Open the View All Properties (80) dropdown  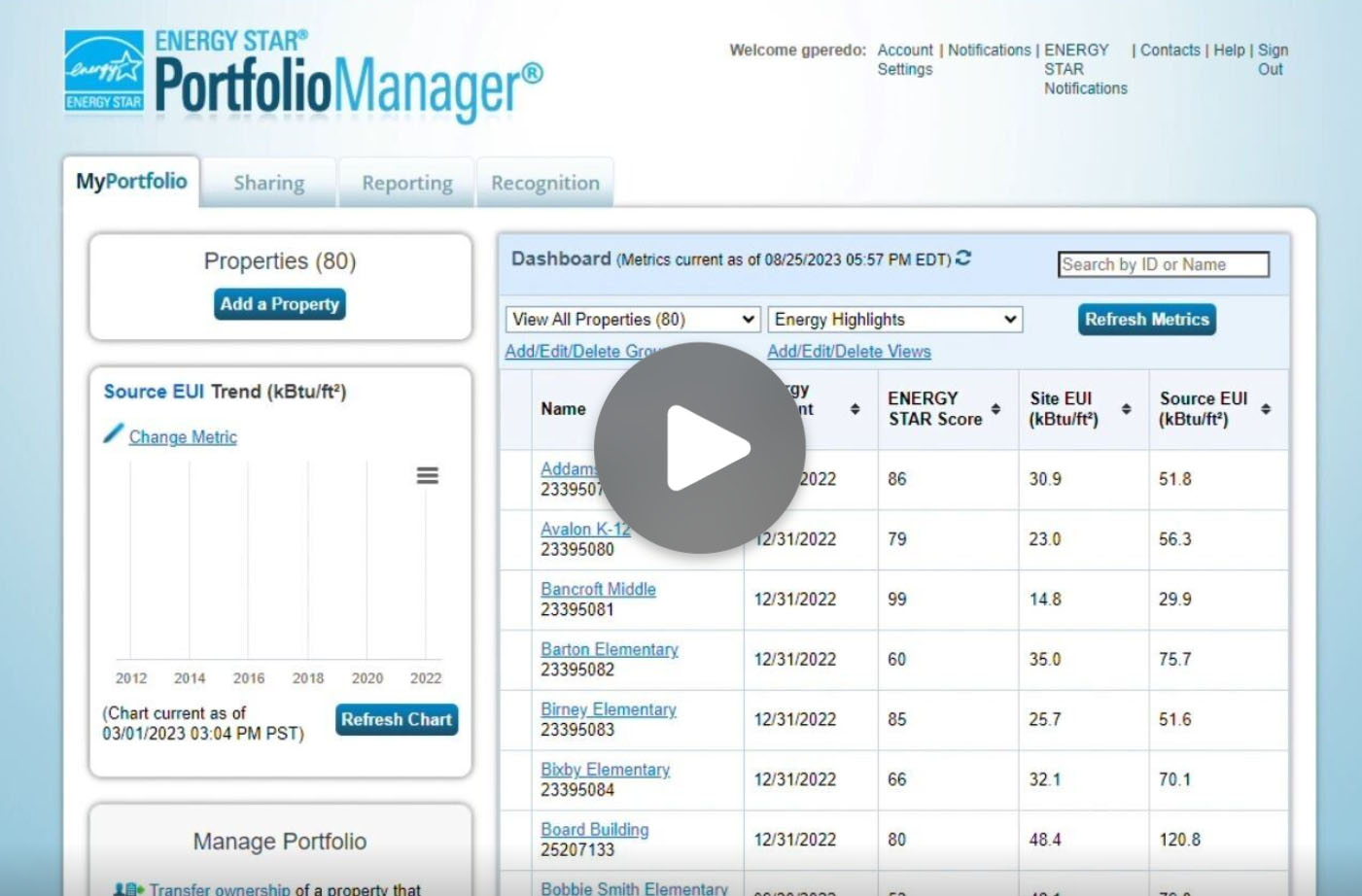633,320
